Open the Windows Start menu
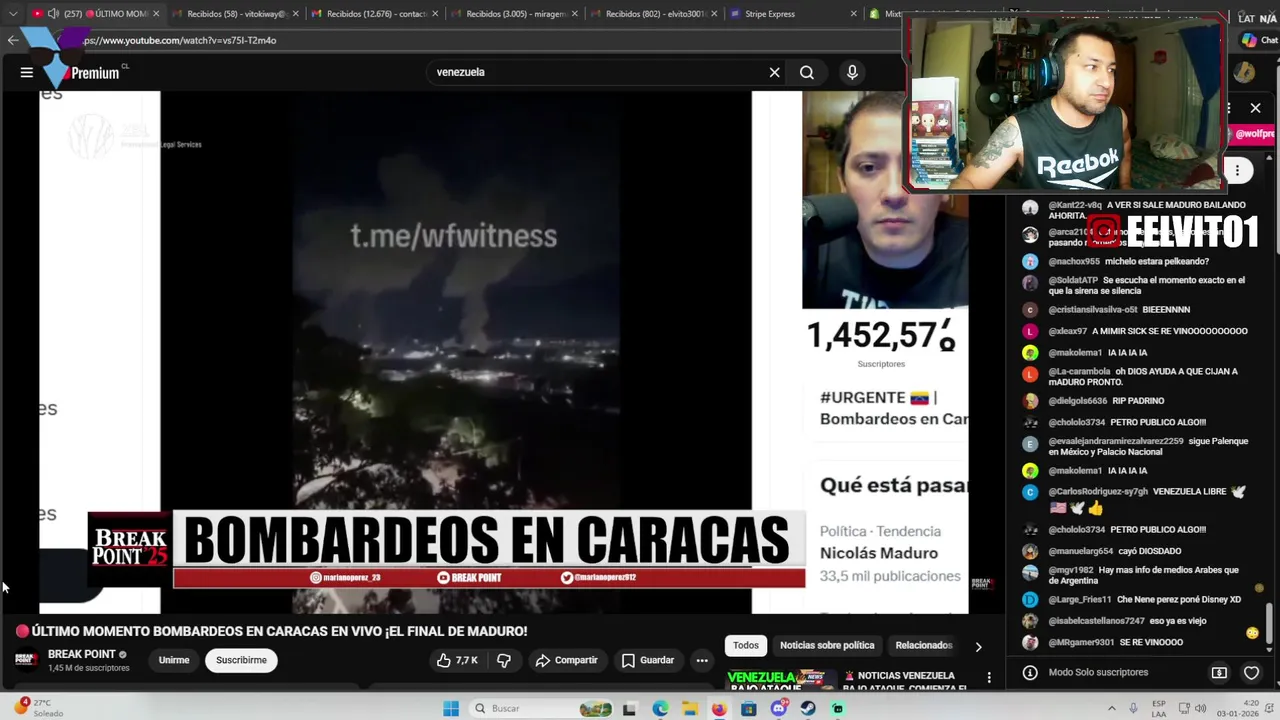The width and height of the screenshot is (1280, 720). (451, 708)
